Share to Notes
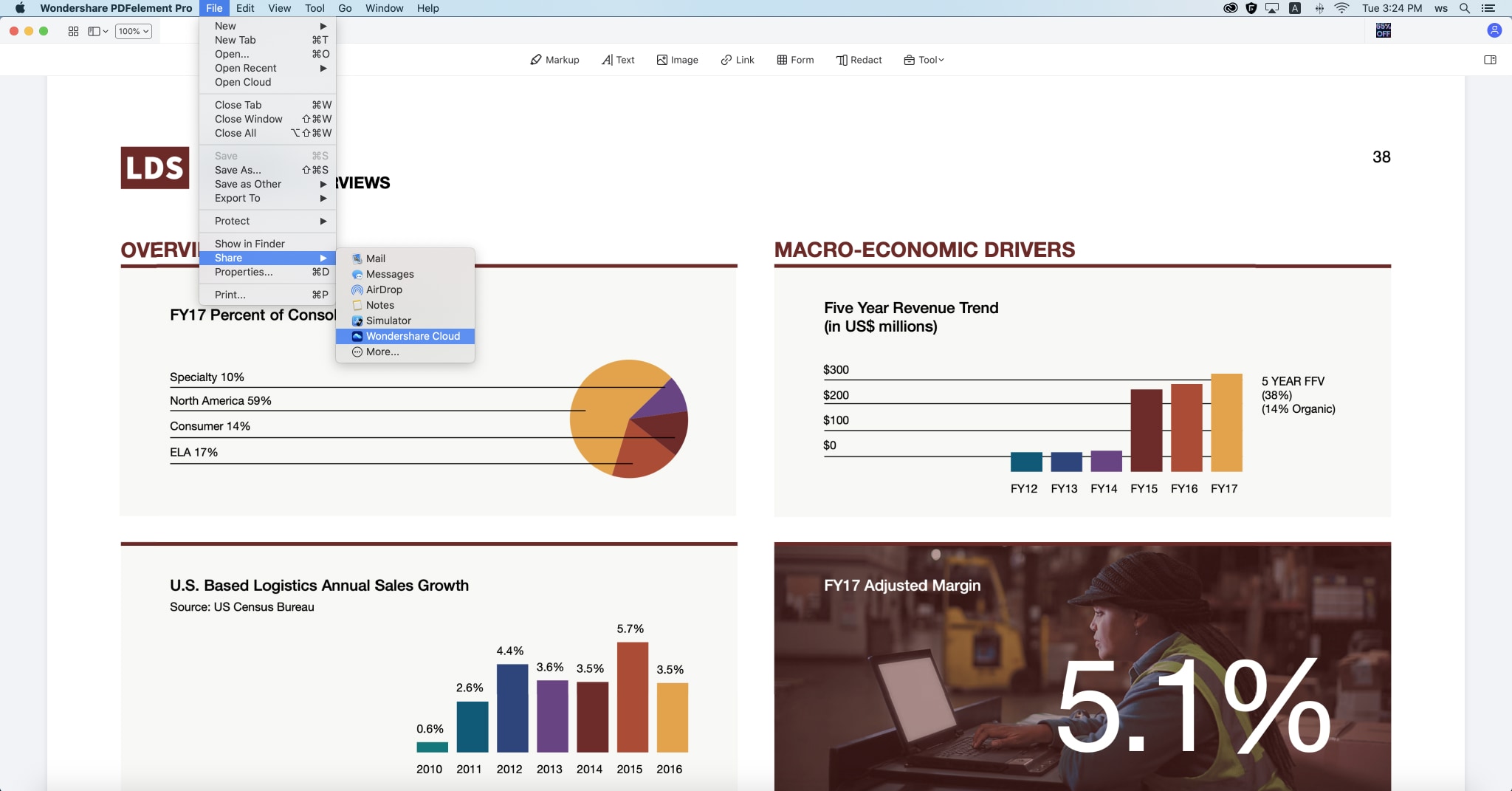 tap(405, 305)
